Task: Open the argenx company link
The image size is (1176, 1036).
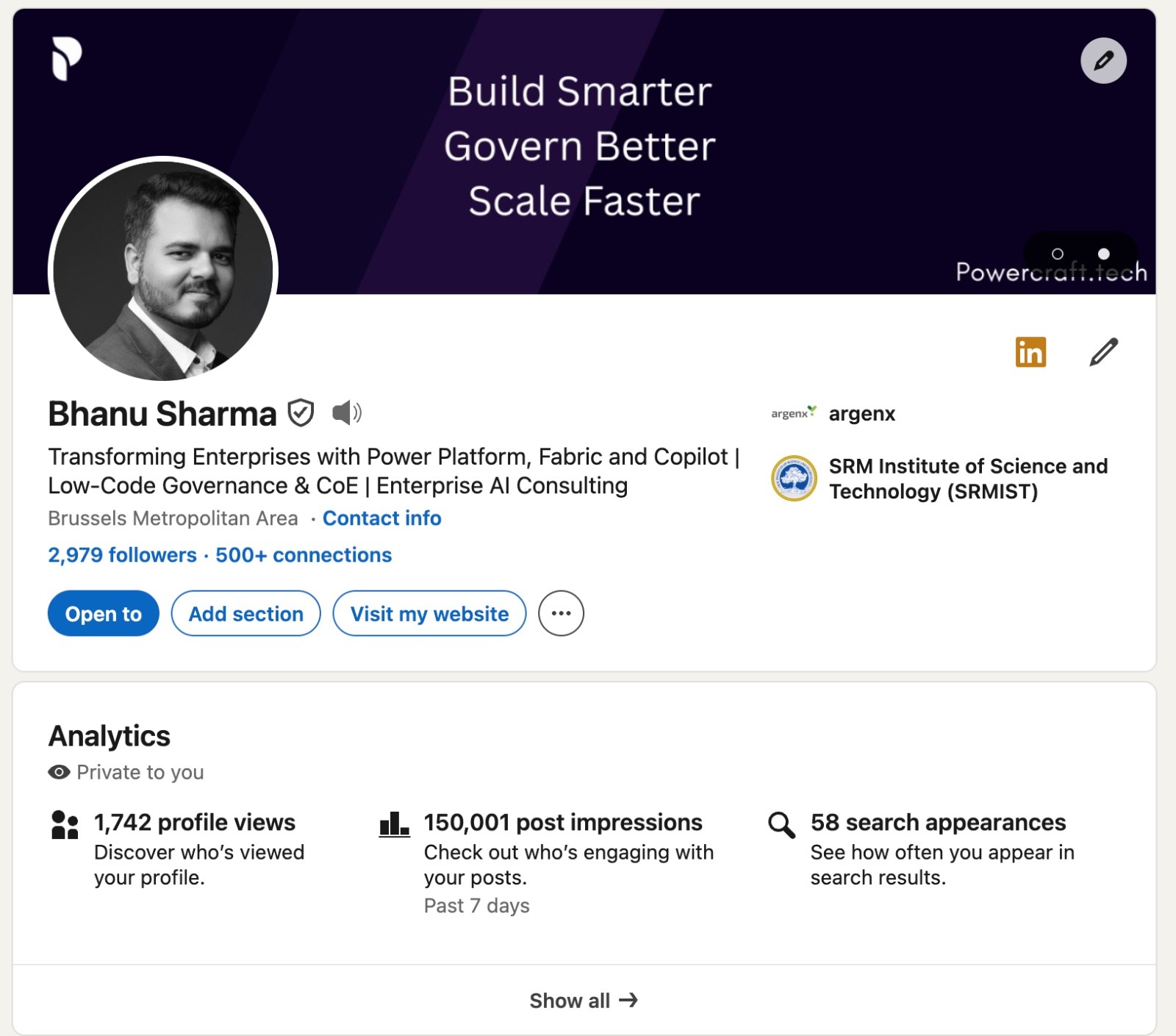Action: (x=861, y=414)
